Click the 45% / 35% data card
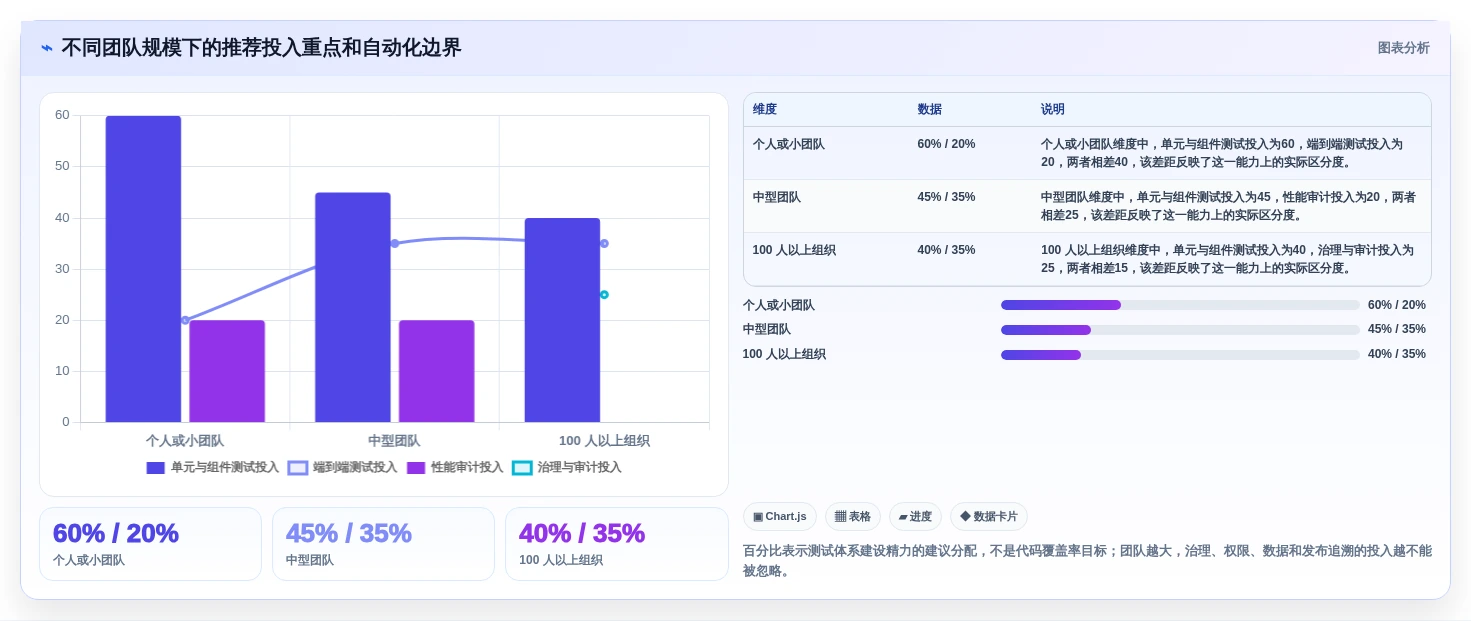The image size is (1471, 621). click(x=383, y=544)
